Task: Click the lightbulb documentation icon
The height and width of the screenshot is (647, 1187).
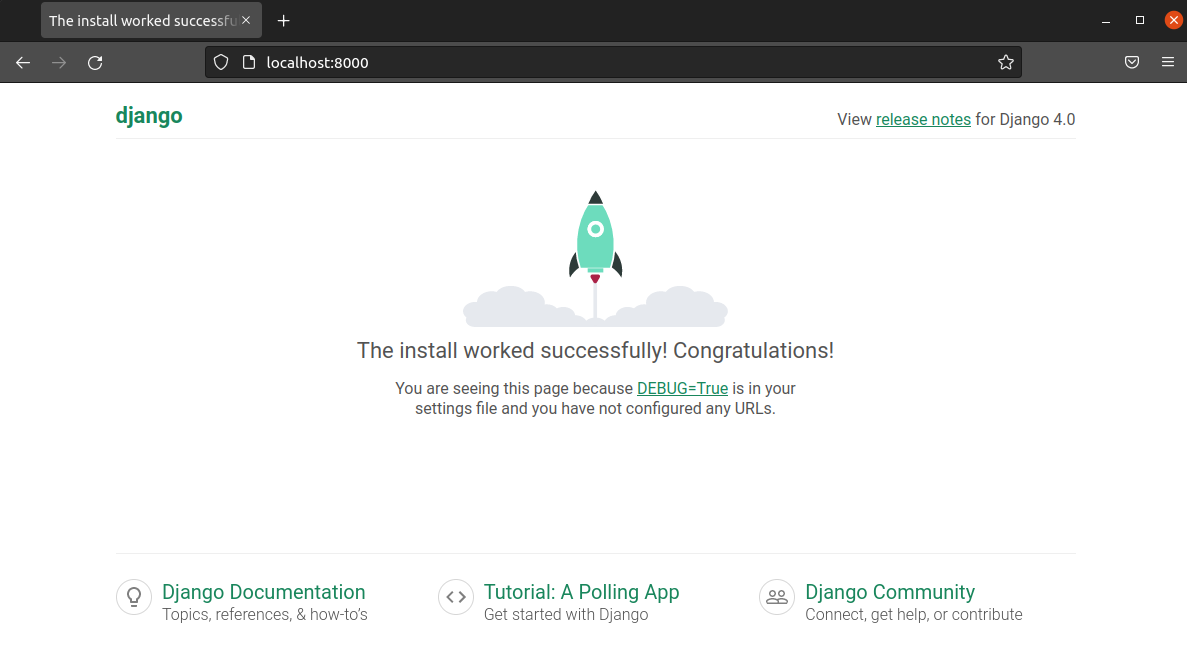Action: pos(134,597)
